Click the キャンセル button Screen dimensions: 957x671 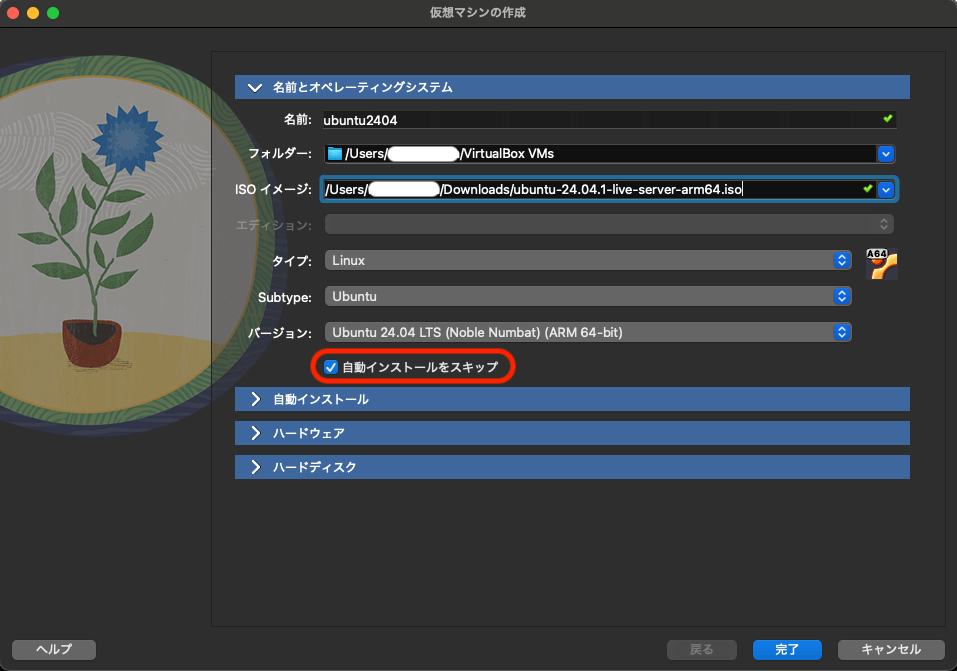pyautogui.click(x=891, y=650)
